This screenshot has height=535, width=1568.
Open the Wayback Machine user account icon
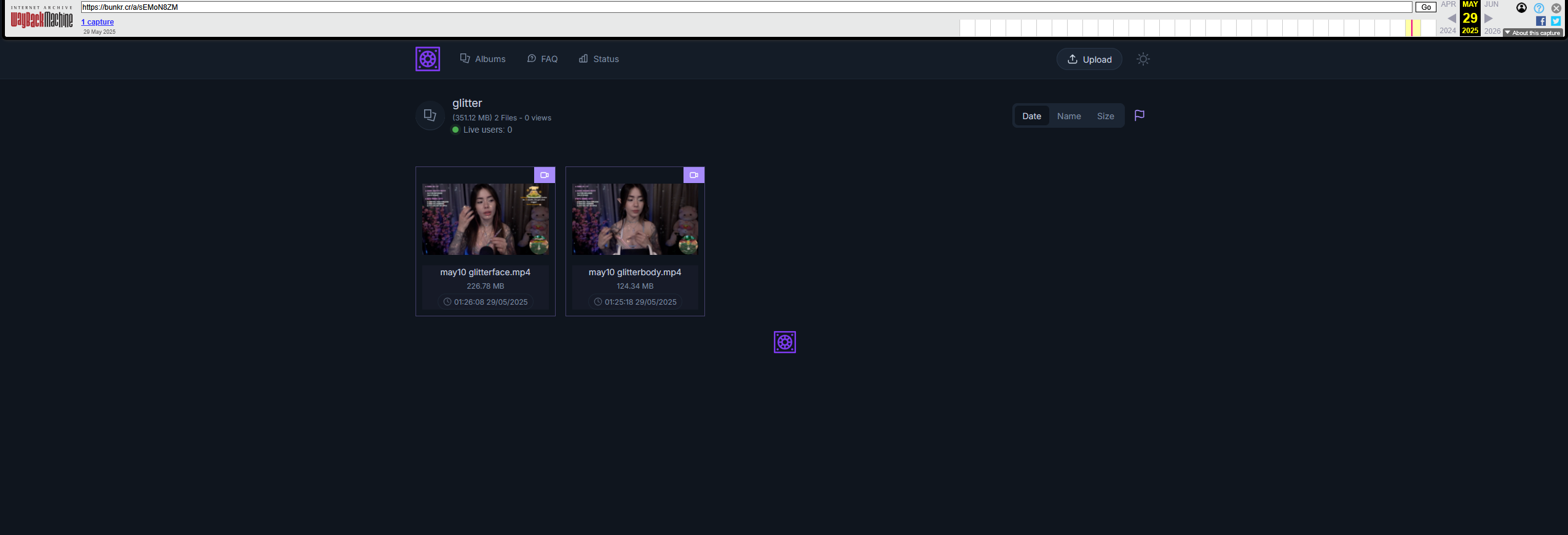(1521, 8)
